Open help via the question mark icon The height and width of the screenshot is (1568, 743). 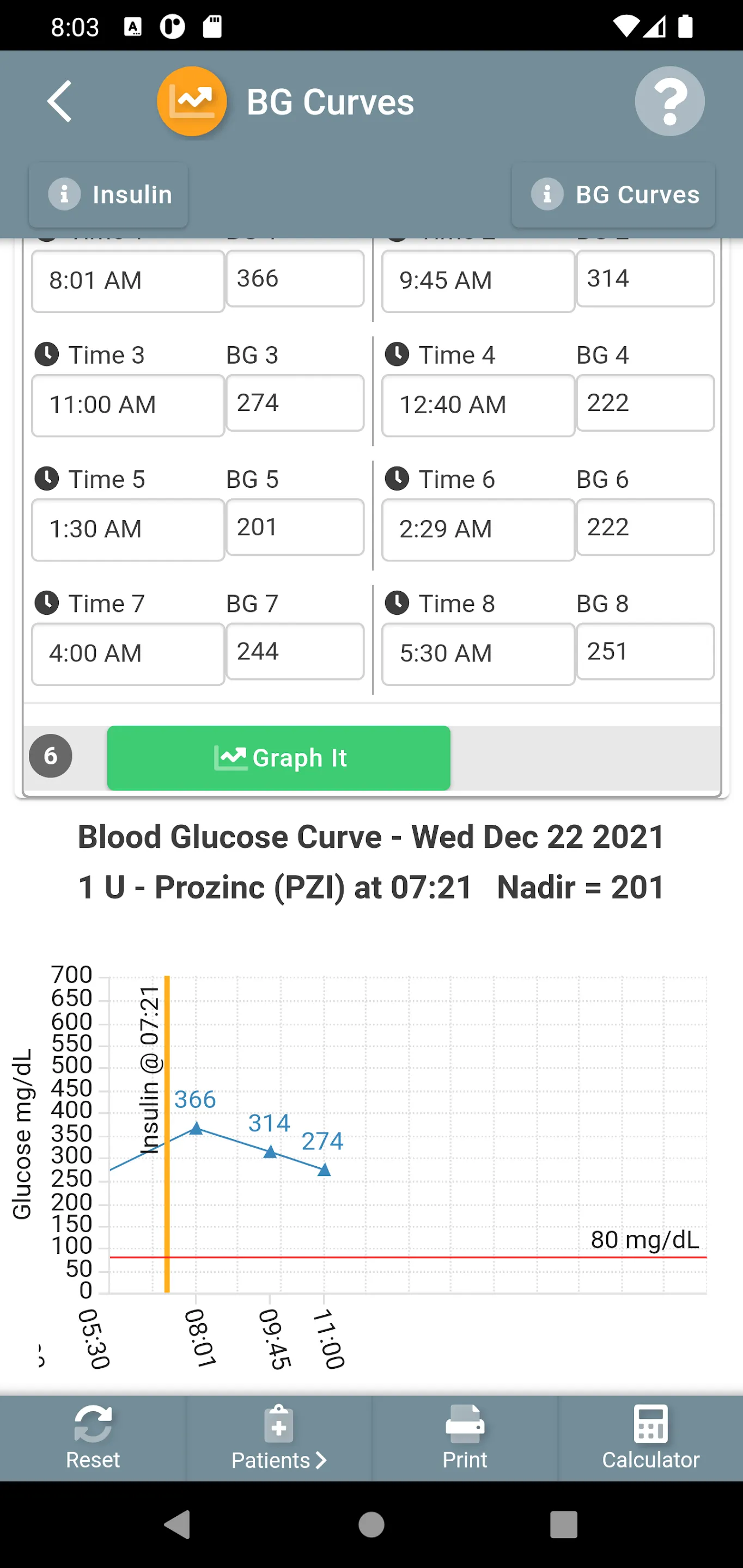[670, 101]
